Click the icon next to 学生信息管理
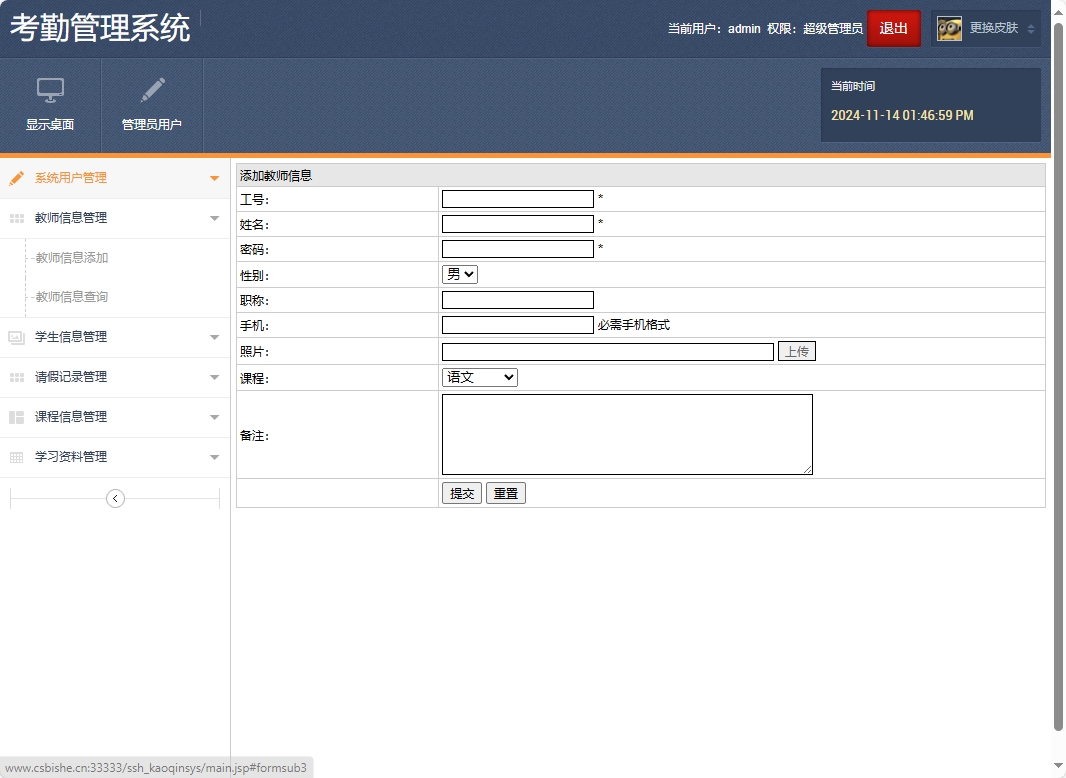This screenshot has width=1066, height=778. pyautogui.click(x=15, y=337)
